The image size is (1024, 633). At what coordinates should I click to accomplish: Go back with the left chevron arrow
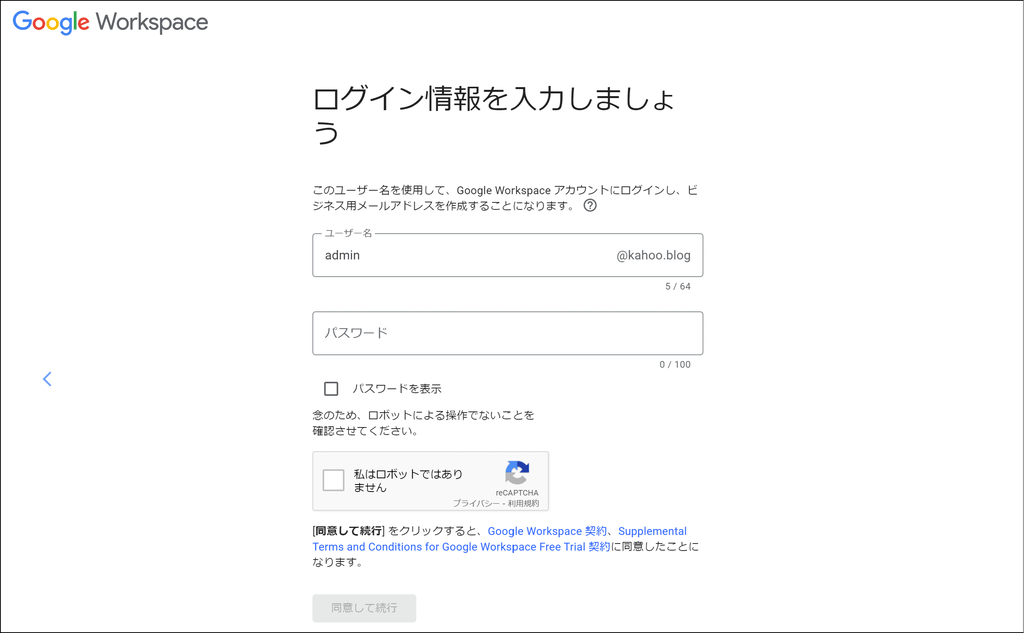pos(47,379)
